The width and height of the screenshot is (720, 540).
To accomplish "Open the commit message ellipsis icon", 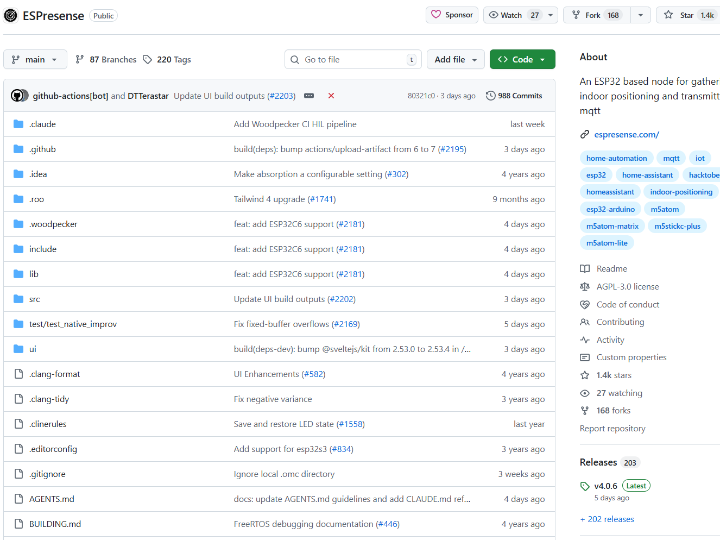I will pos(309,96).
